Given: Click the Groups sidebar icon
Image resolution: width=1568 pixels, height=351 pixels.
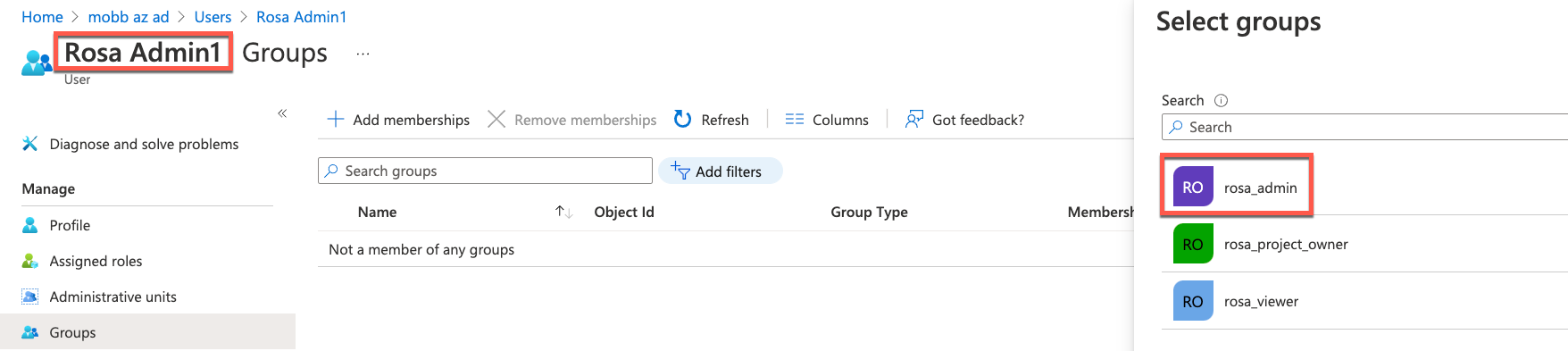Looking at the screenshot, I should pyautogui.click(x=29, y=332).
